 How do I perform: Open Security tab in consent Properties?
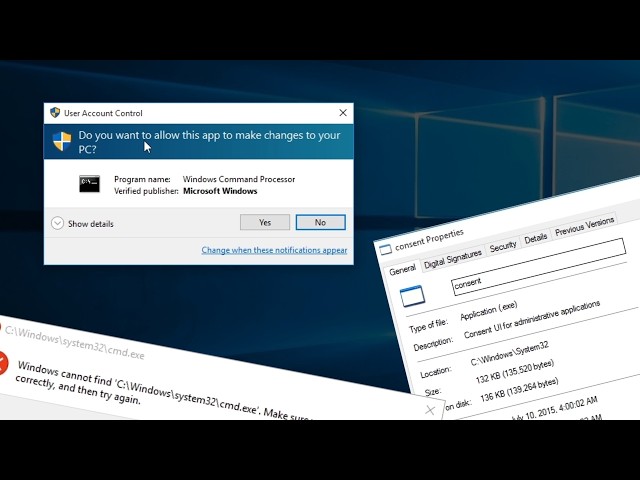click(503, 246)
